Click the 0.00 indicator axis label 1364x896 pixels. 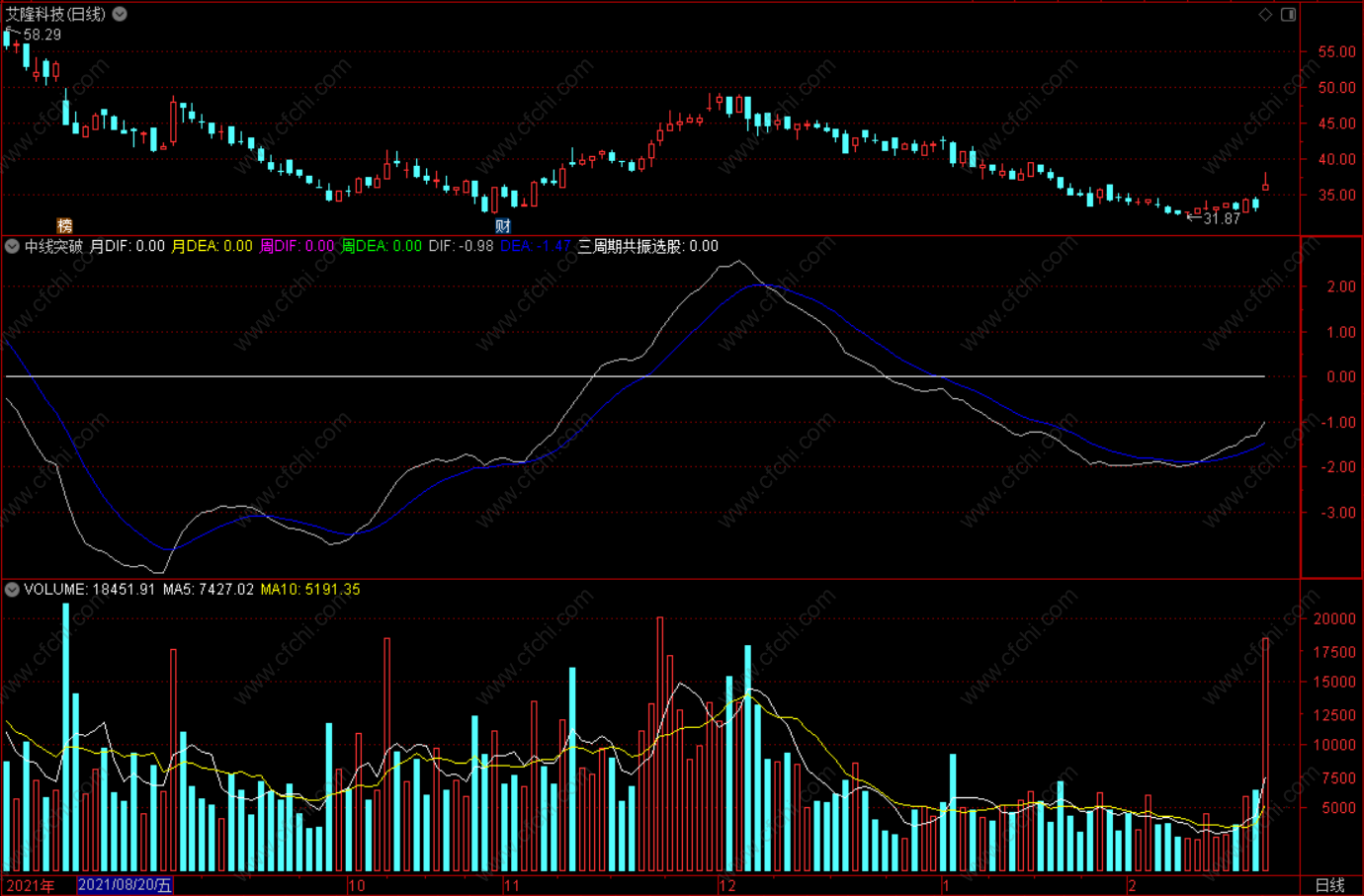1341,376
